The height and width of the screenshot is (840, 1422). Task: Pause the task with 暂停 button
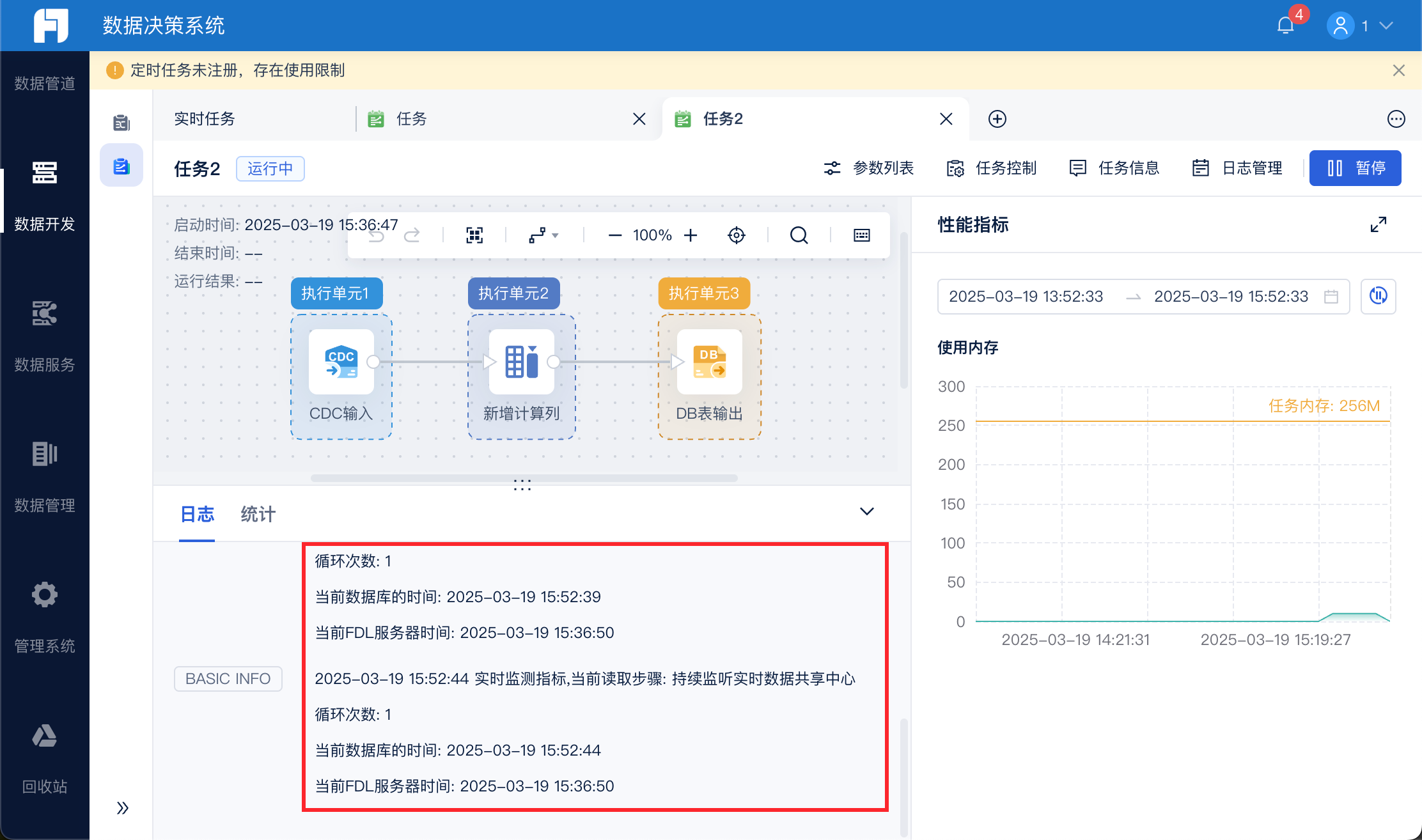coord(1355,168)
